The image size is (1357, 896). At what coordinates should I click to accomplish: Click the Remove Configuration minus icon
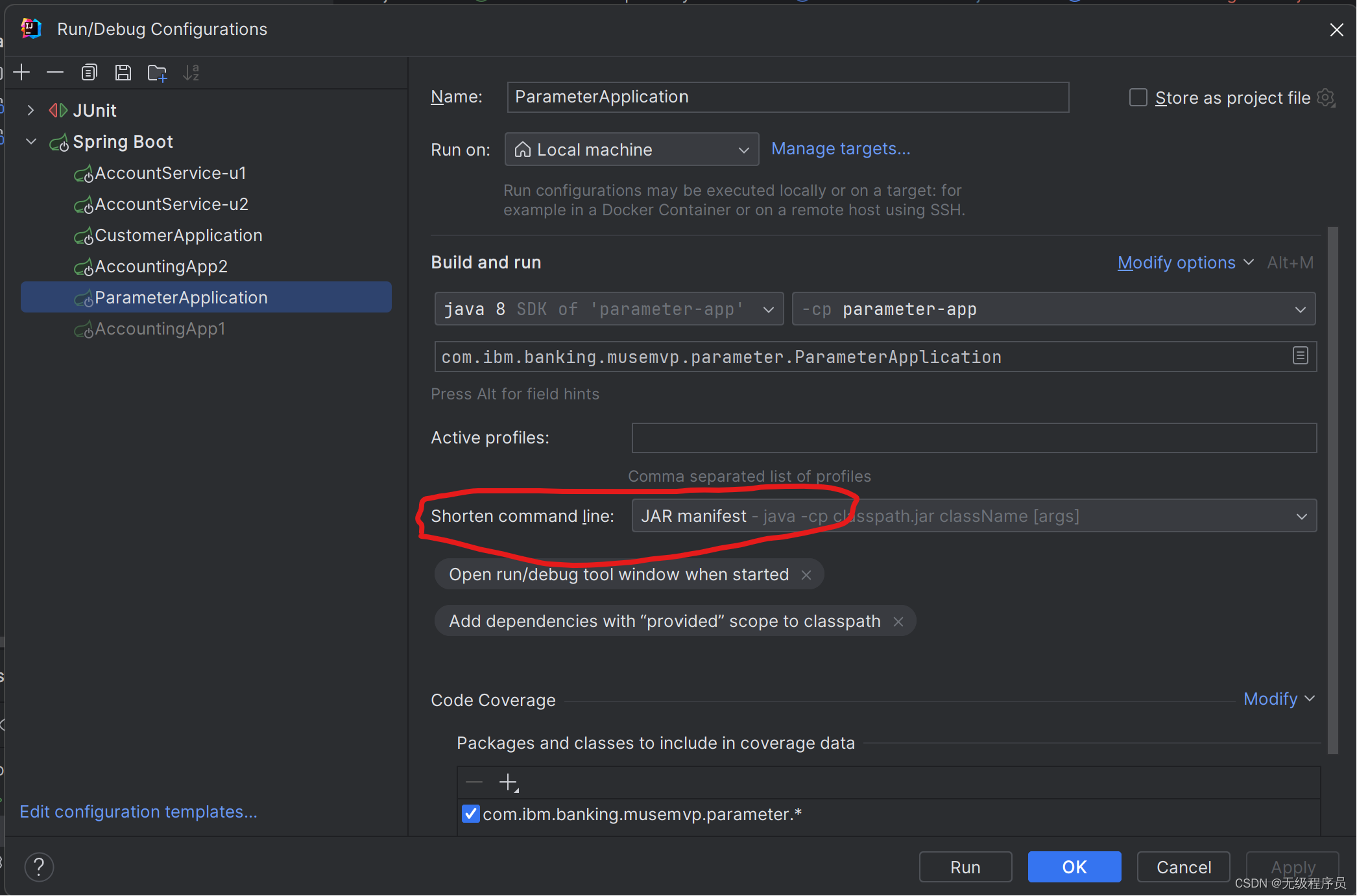click(x=55, y=73)
